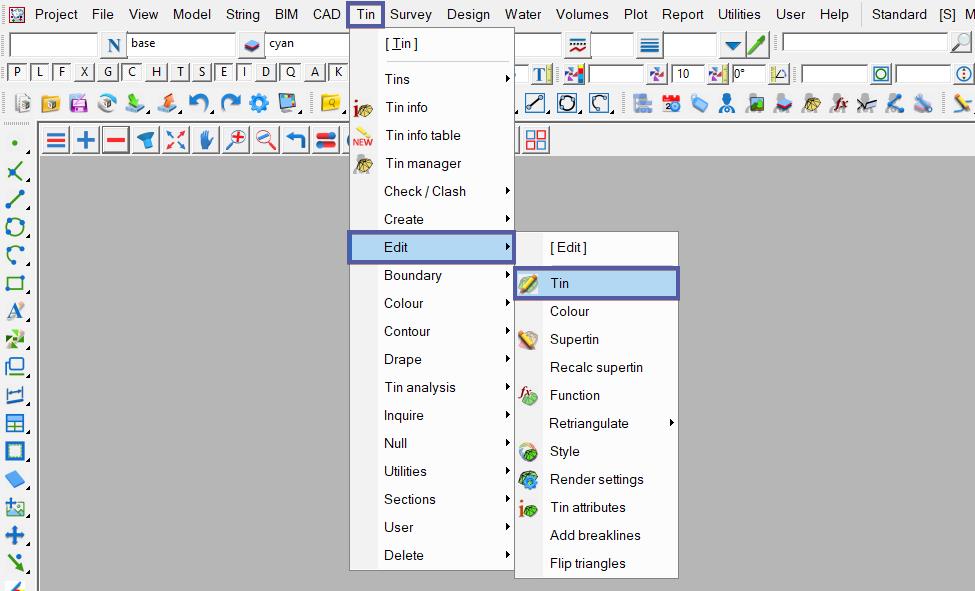Open settings via blue gear icon
975x591 pixels.
pyautogui.click(x=259, y=103)
